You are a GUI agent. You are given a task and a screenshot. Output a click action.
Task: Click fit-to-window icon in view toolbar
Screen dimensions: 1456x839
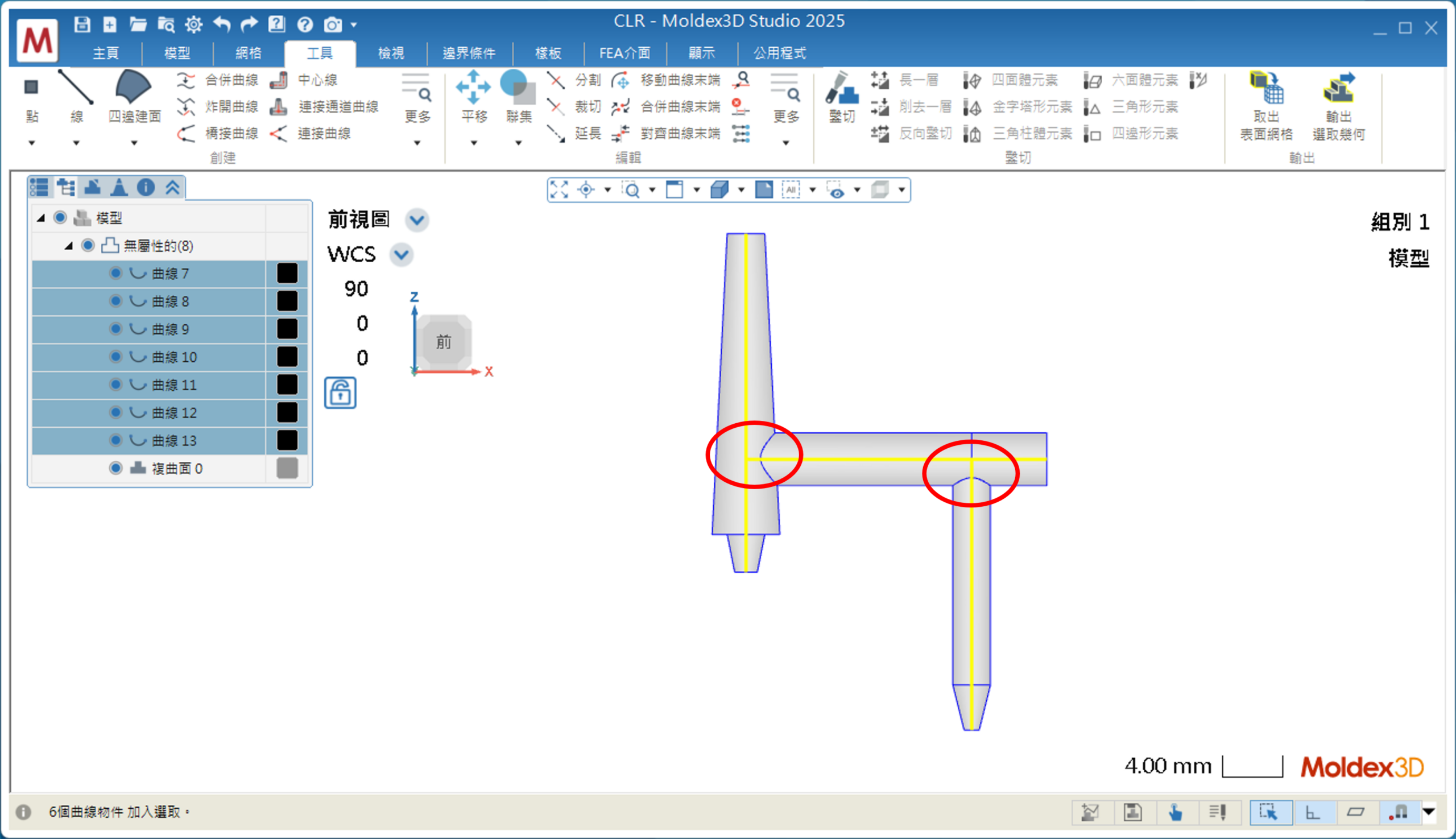559,189
